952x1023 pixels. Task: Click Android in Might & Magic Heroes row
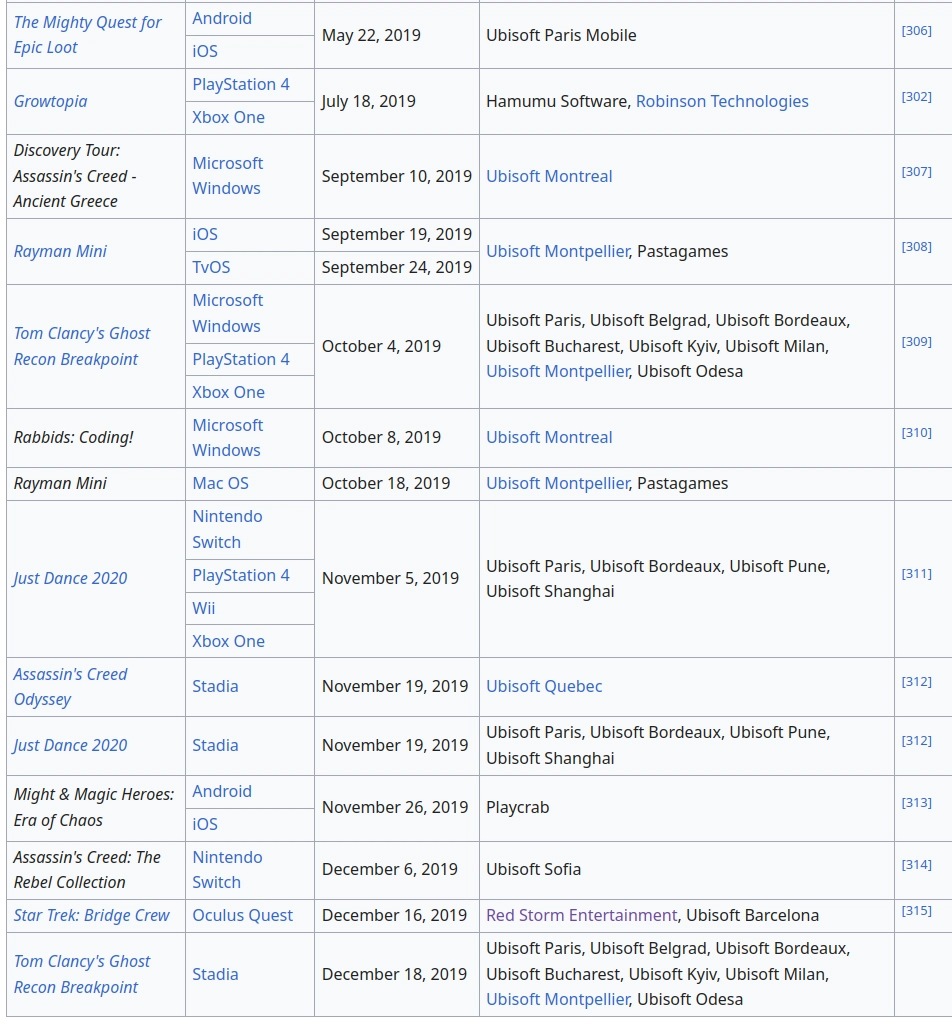[222, 791]
